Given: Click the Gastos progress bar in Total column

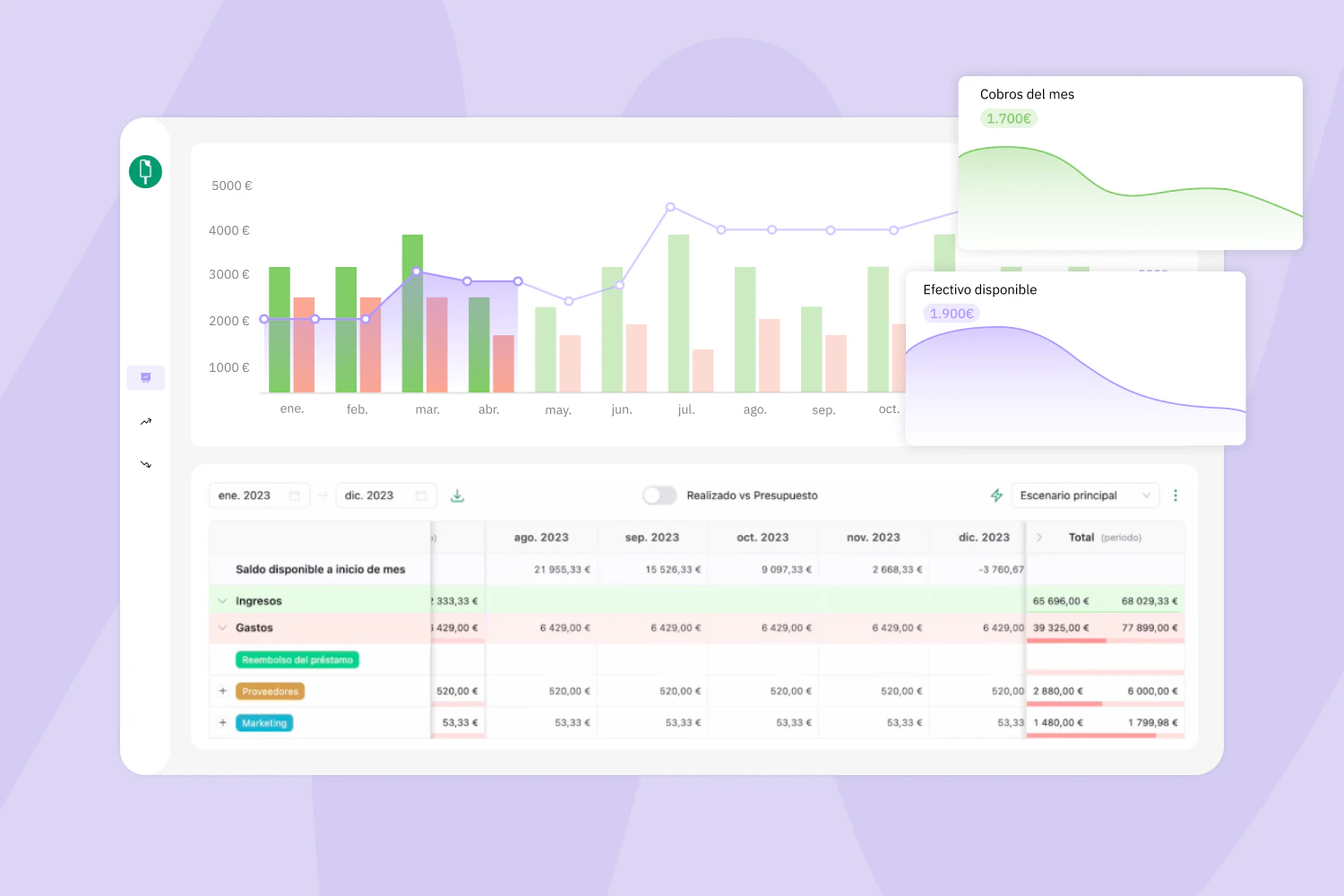Looking at the screenshot, I should pyautogui.click(x=1106, y=641).
